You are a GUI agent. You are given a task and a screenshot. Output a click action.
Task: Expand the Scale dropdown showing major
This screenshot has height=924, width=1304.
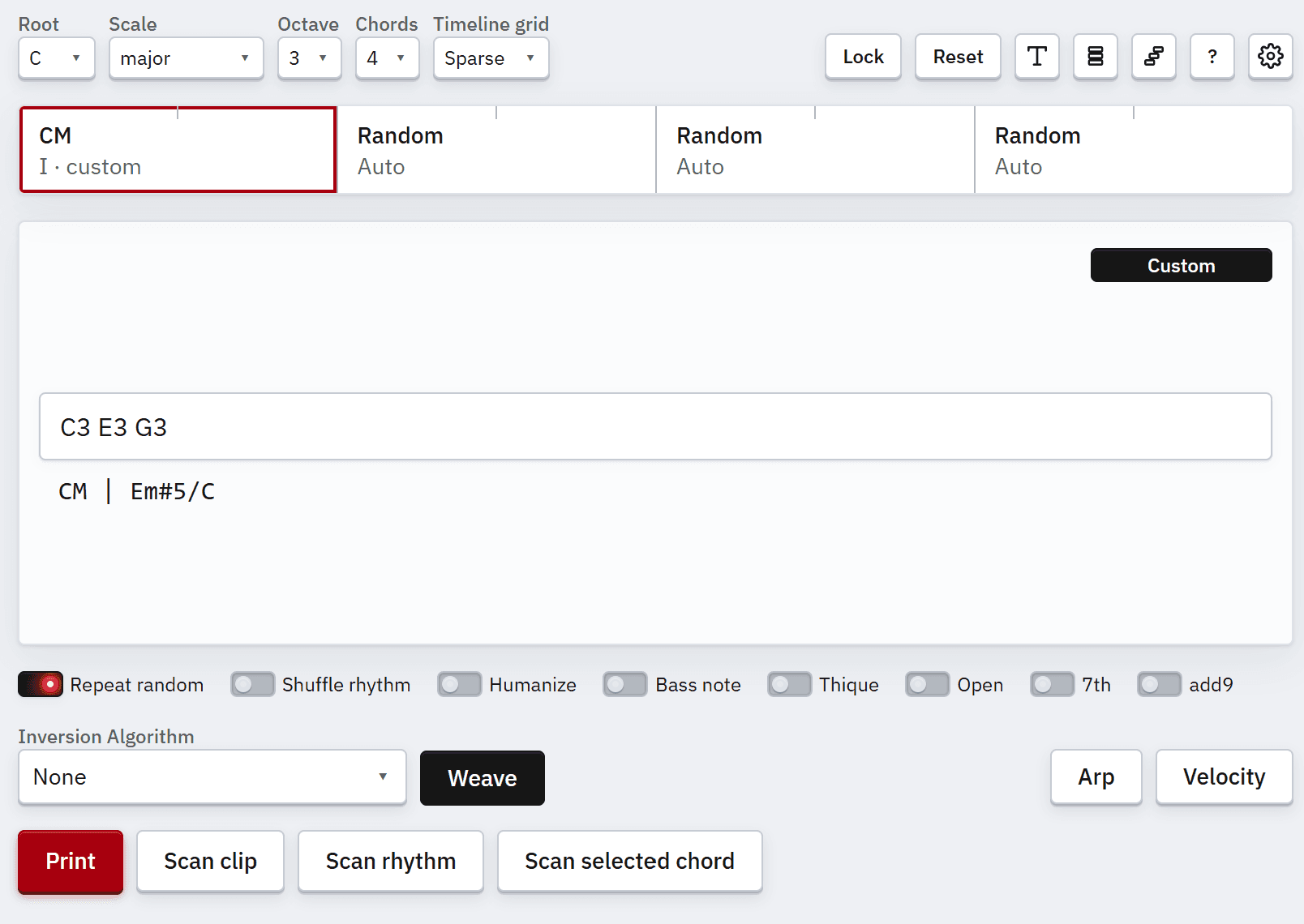(x=187, y=58)
